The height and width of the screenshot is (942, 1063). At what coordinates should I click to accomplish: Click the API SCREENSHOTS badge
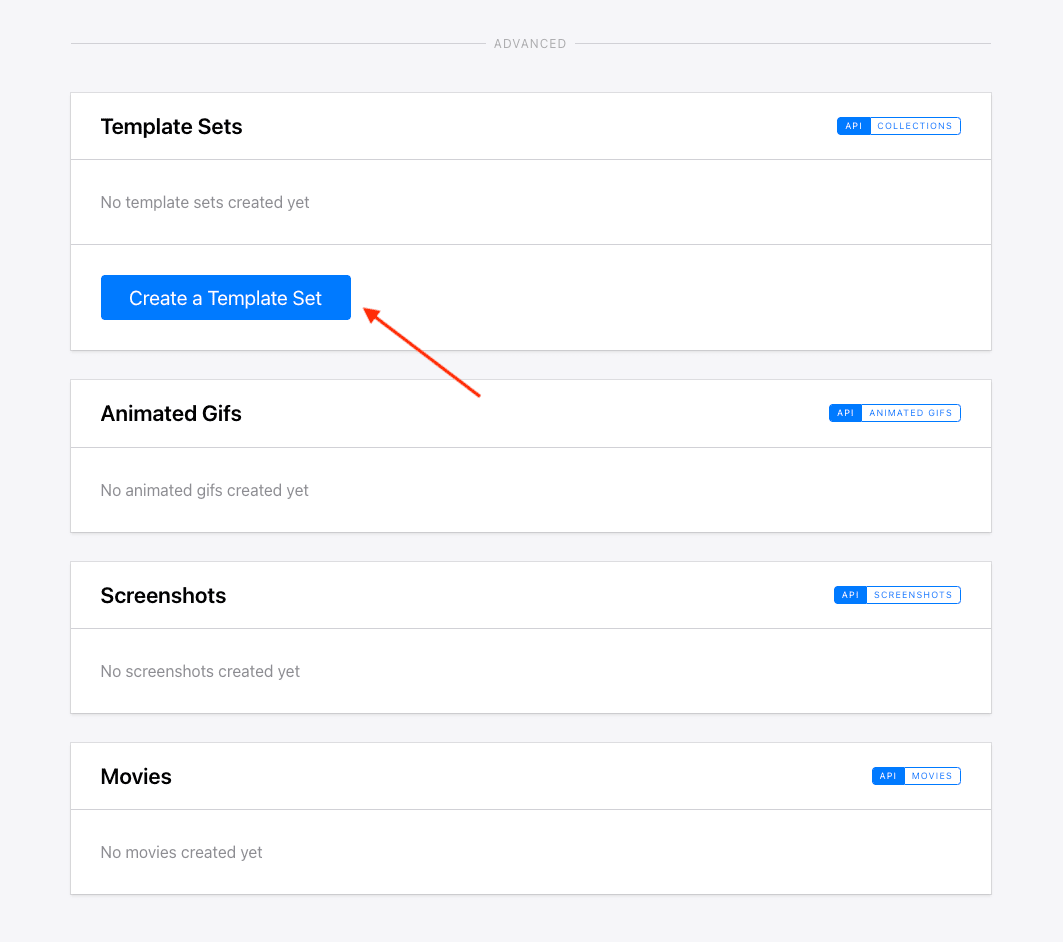[x=896, y=594]
